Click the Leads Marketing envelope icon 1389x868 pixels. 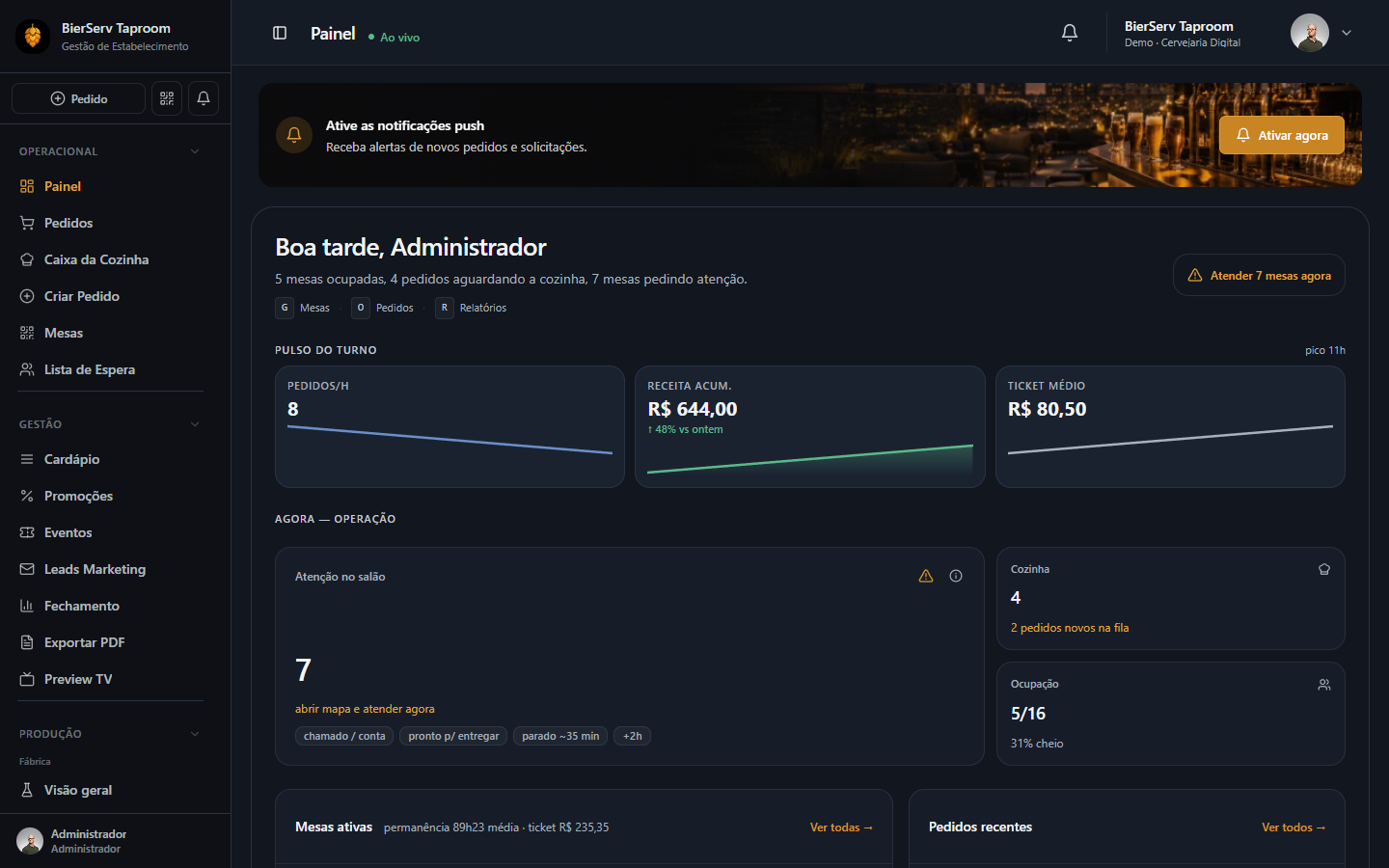(x=27, y=569)
